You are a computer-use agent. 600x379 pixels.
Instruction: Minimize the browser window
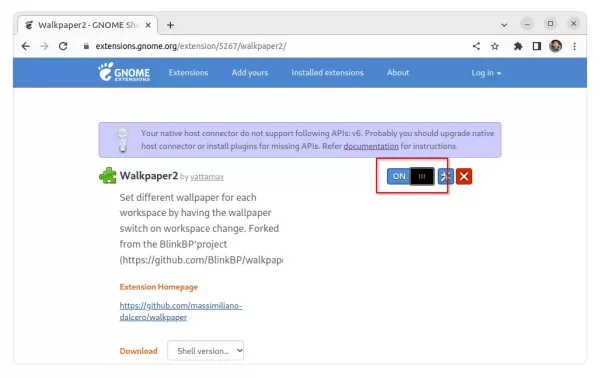click(527, 24)
